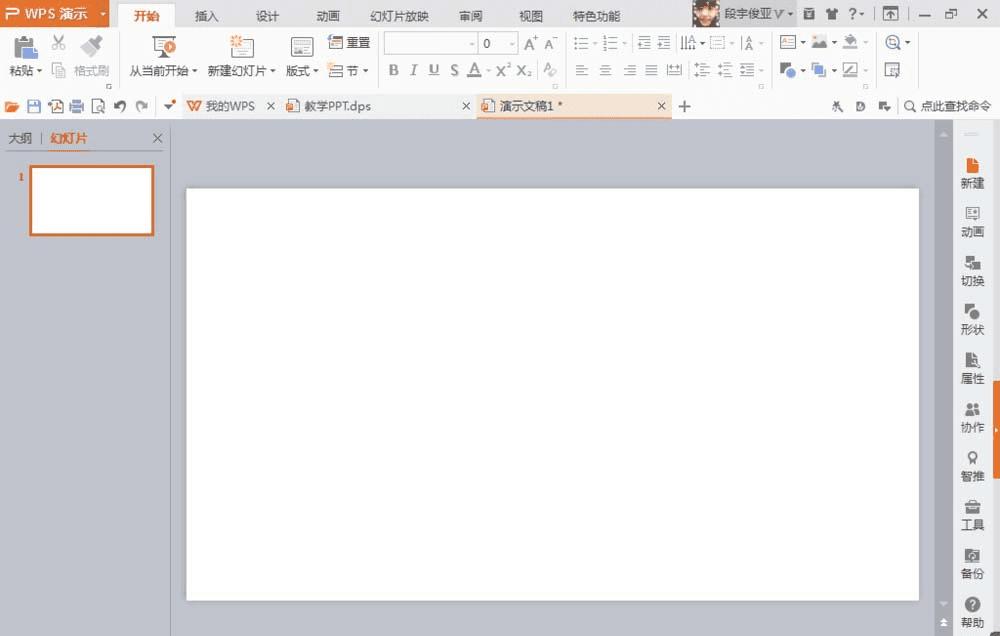Switch to the 插入 ribbon tab
The image size is (1000, 636).
click(207, 16)
